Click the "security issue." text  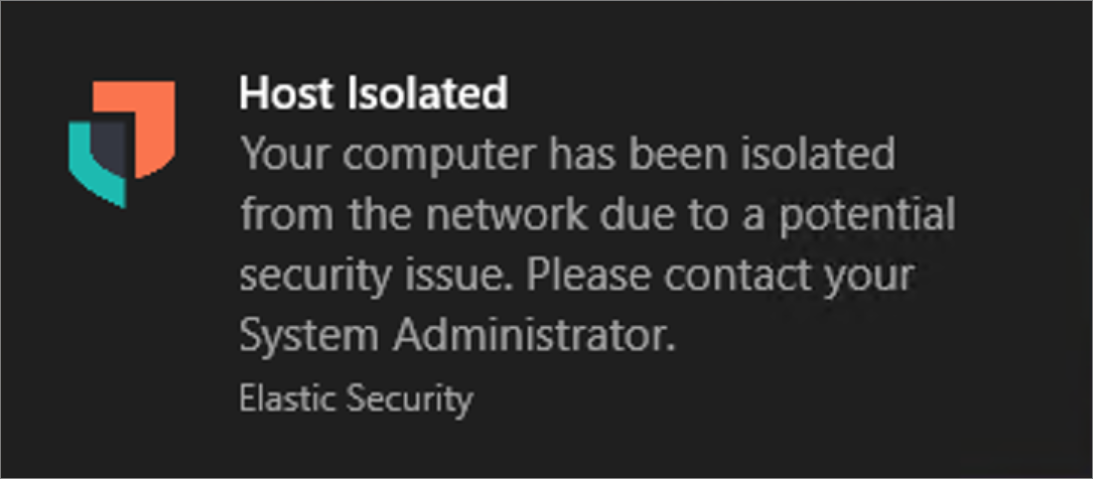coord(375,275)
